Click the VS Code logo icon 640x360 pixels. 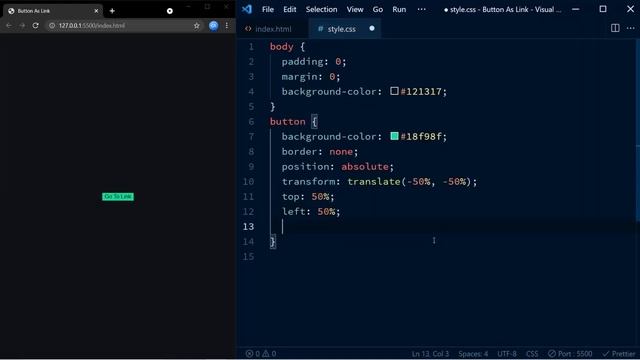(247, 9)
